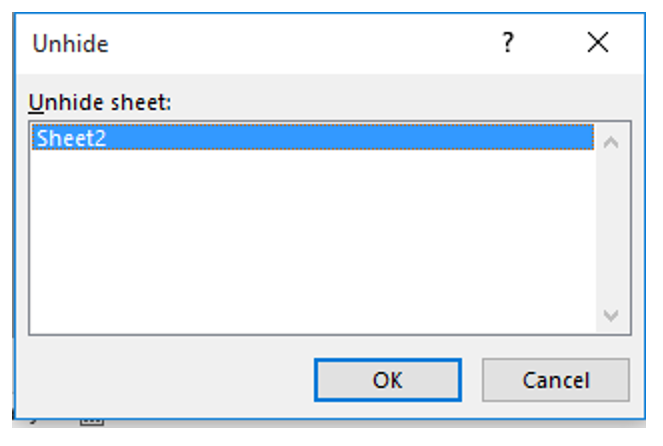The height and width of the screenshot is (446, 663).
Task: Highlight the Sheet2 row
Action: (x=313, y=137)
